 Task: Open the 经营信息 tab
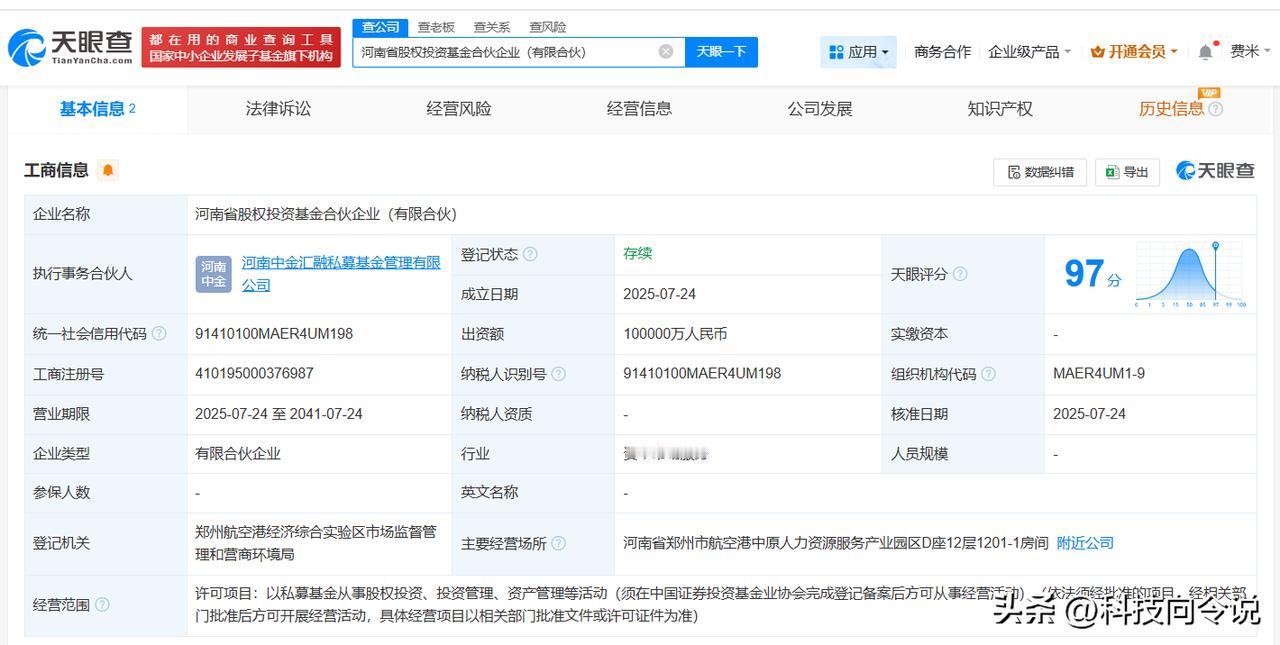pos(639,109)
